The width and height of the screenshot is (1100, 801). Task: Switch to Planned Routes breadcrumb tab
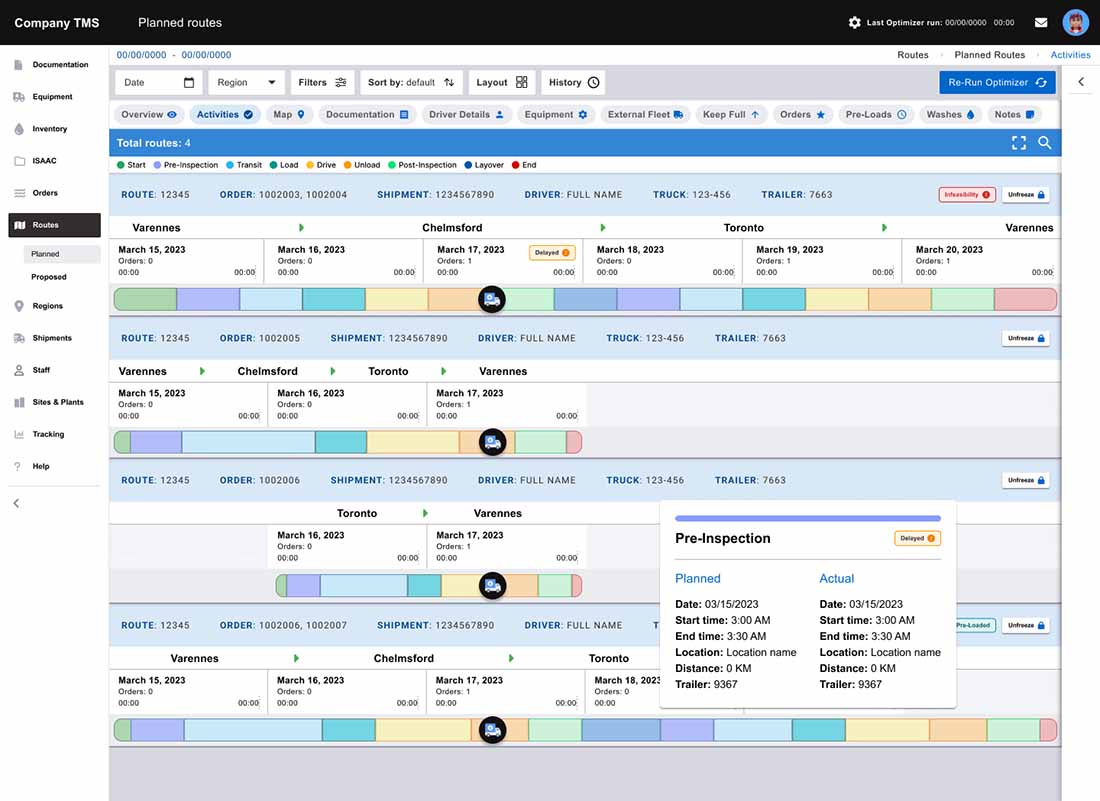(x=989, y=55)
